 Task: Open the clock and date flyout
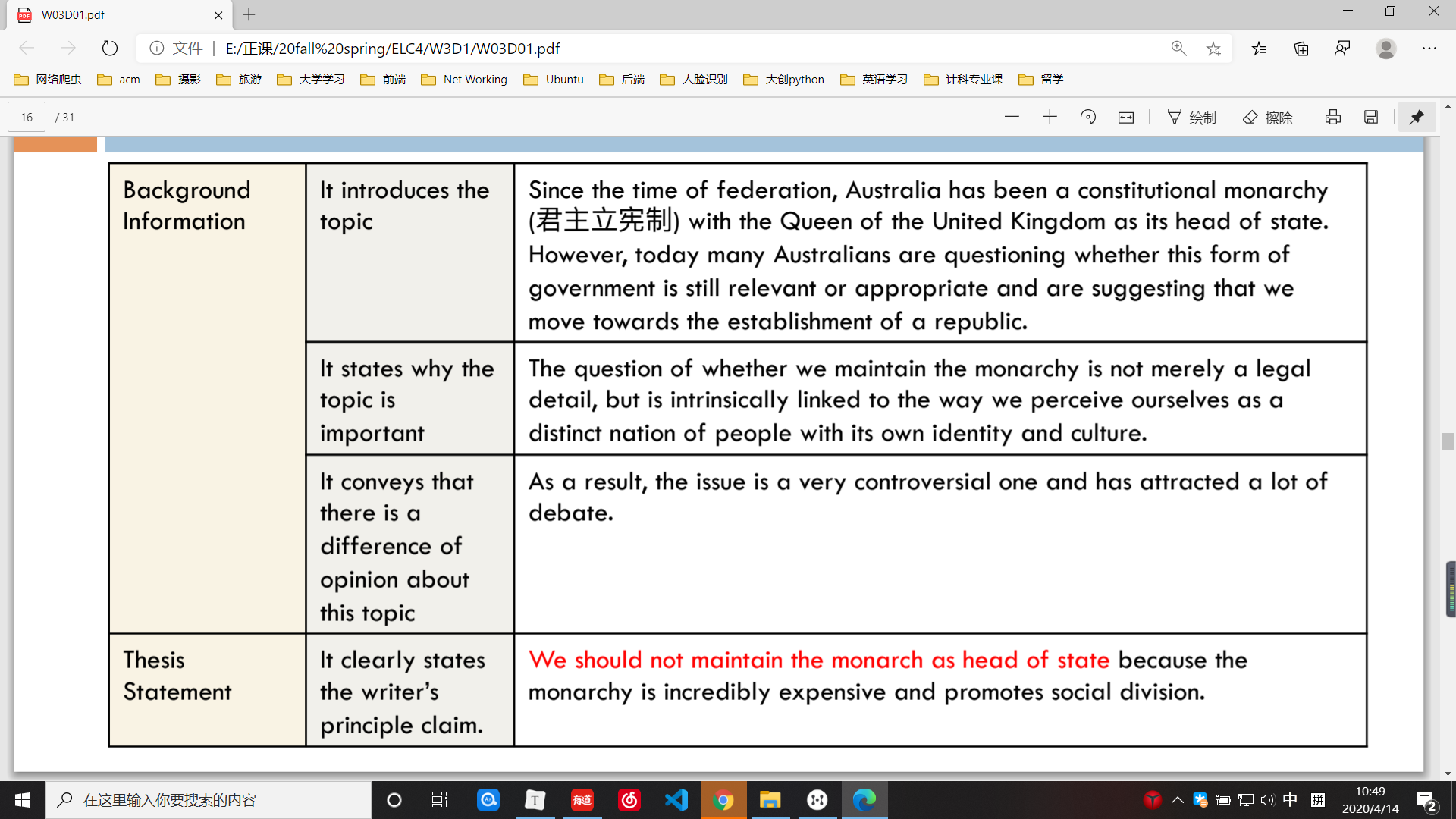point(1370,800)
